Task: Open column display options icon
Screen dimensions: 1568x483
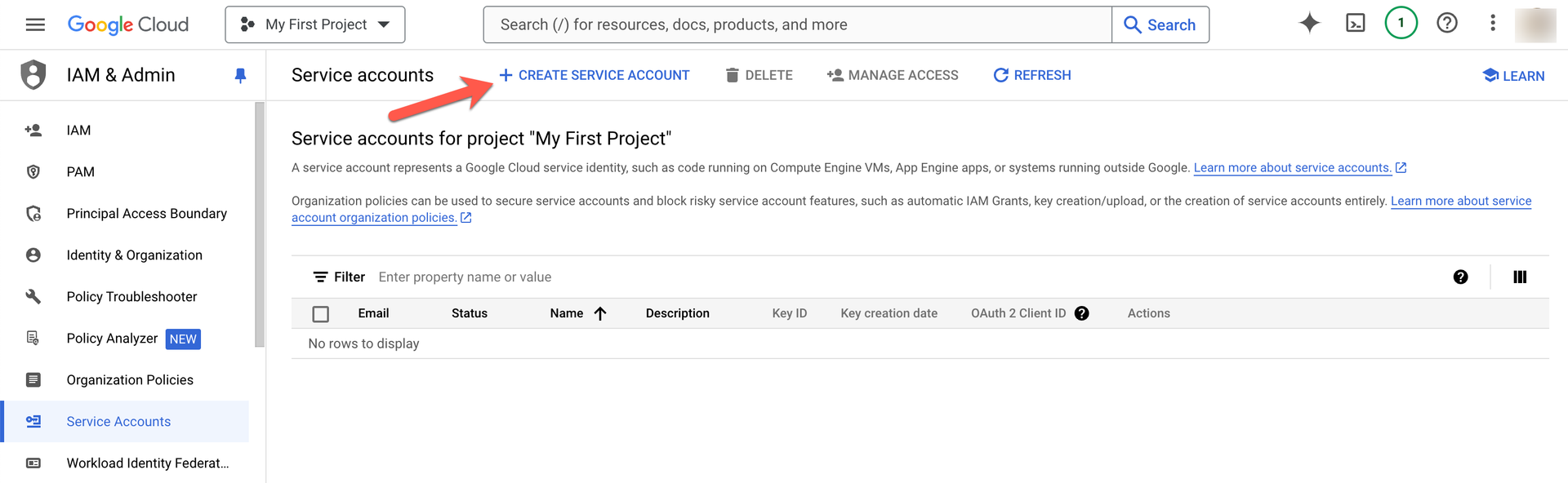Action: coord(1519,277)
